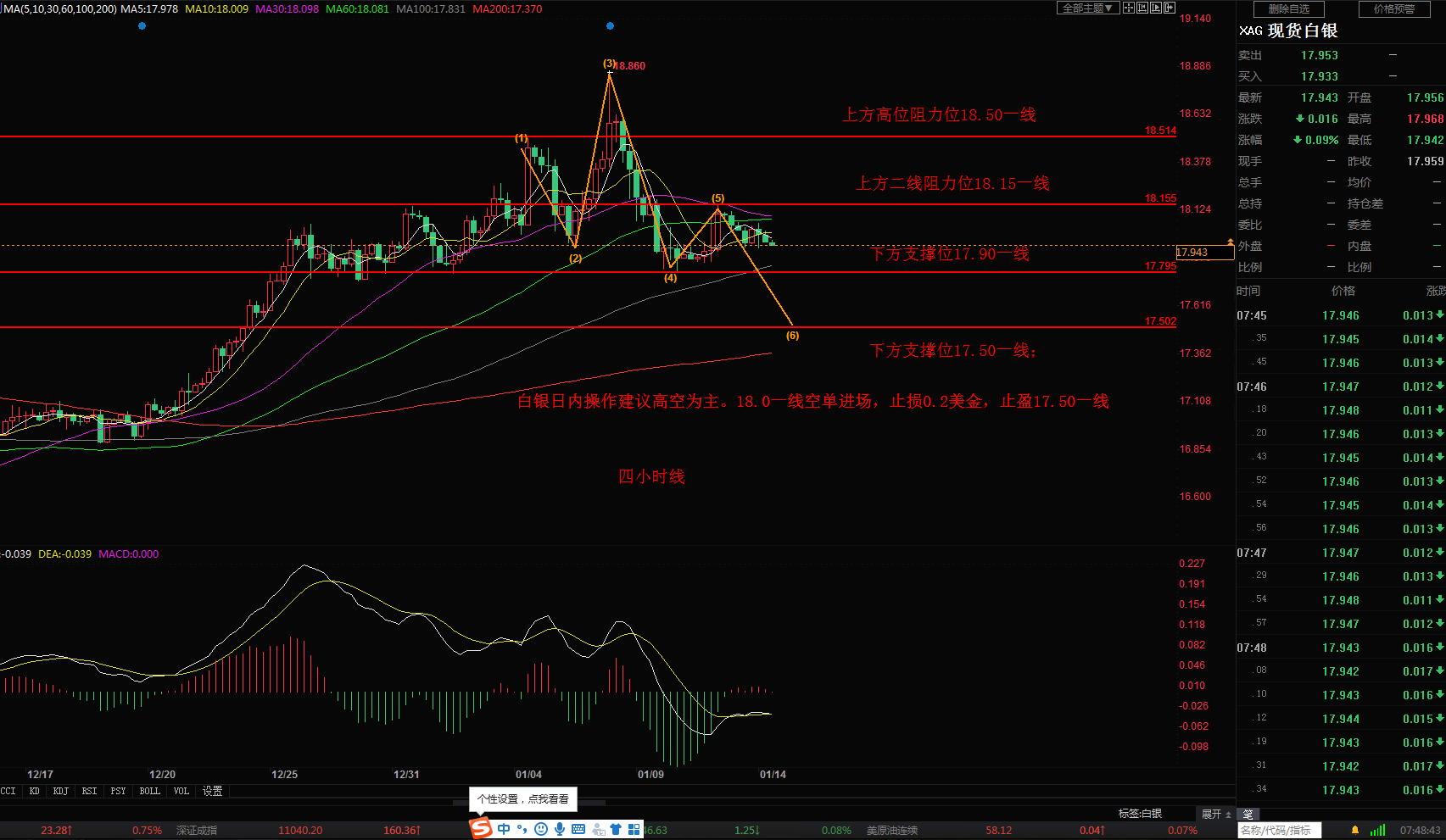1446x840 pixels.
Task: Click the 时间 column header in trade list
Action: point(1248,291)
